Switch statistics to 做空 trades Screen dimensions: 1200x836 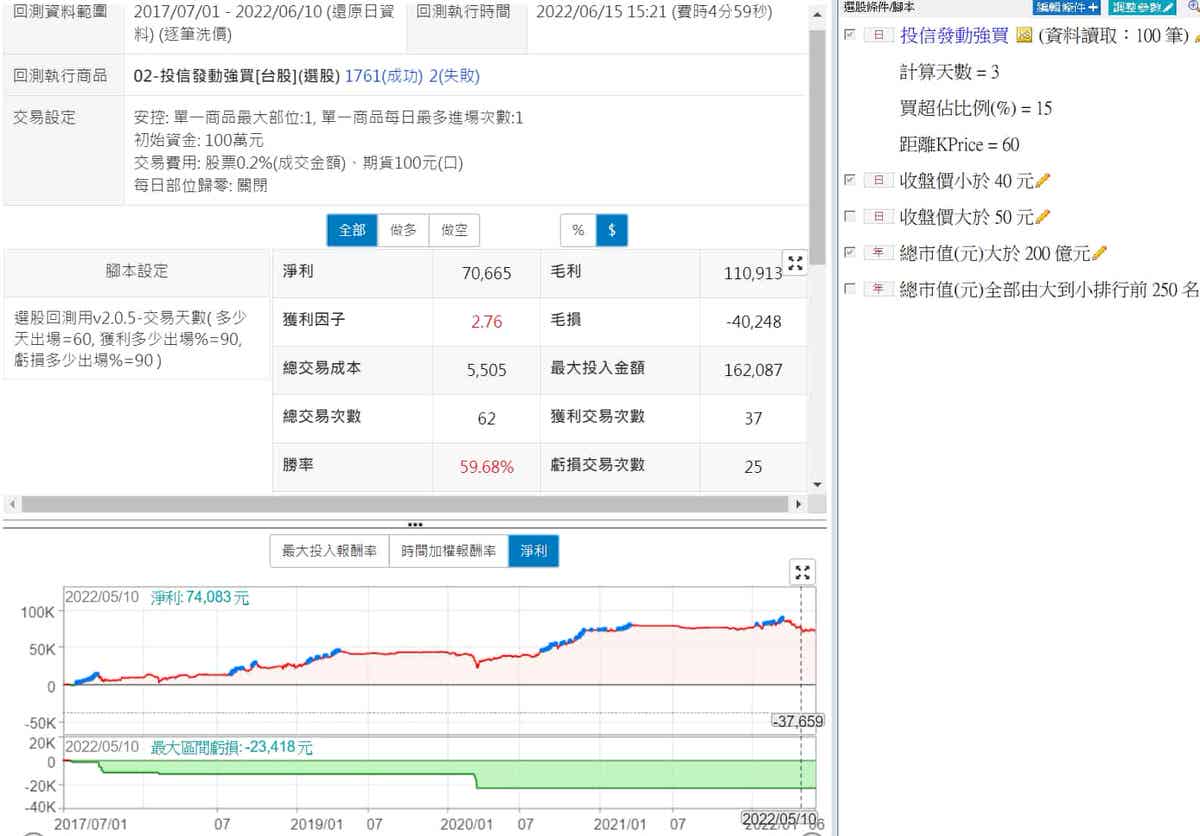click(454, 230)
